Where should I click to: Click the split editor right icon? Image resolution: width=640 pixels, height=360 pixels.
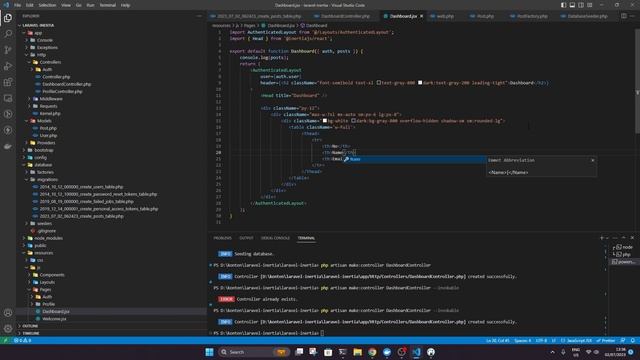click(624, 16)
